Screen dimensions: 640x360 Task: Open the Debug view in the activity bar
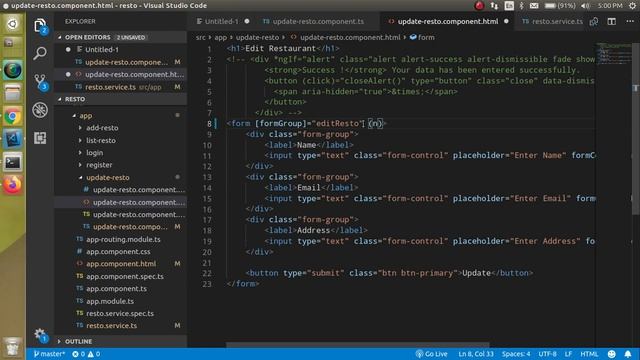click(40, 110)
